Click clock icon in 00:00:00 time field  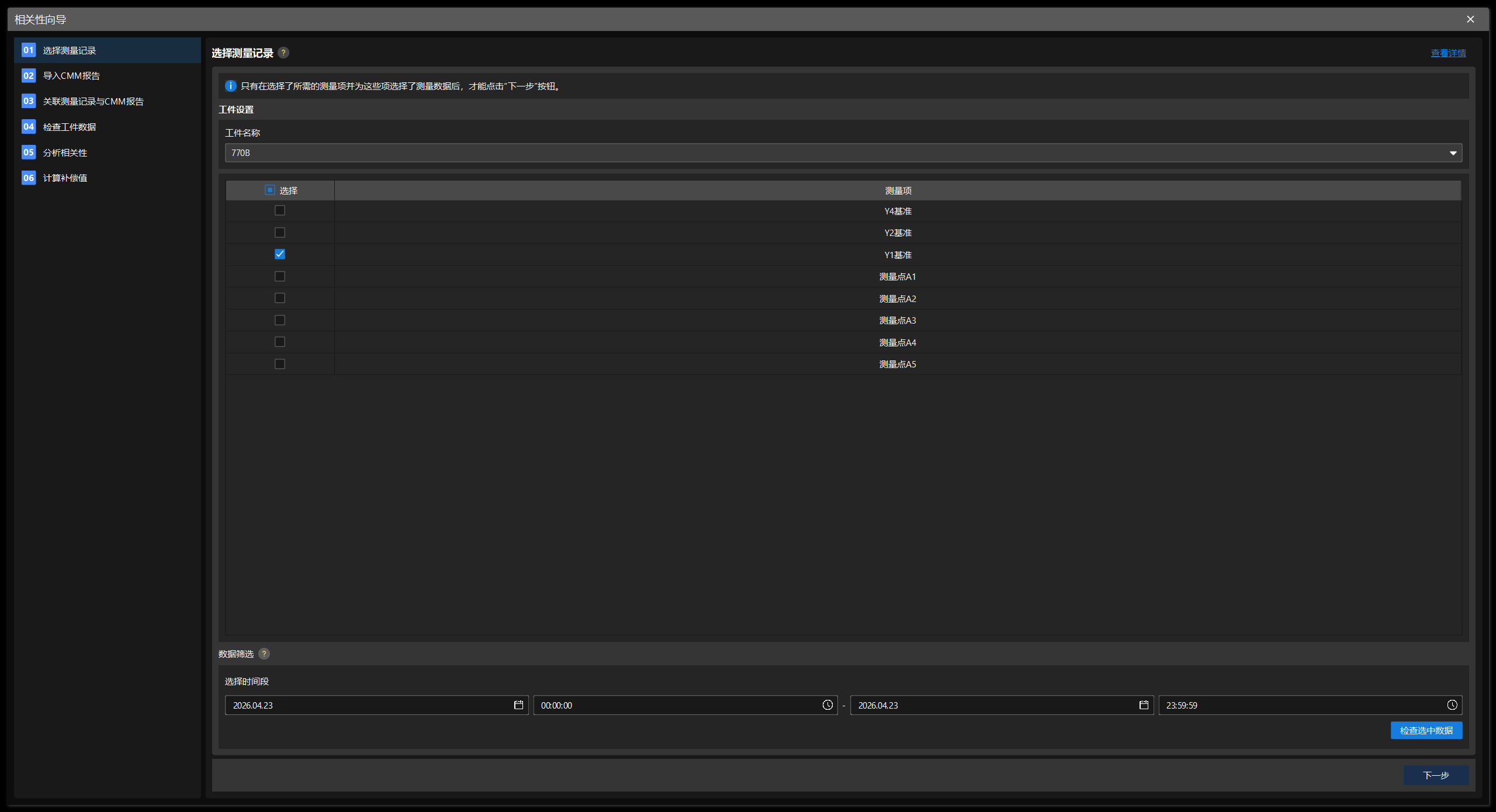tap(827, 705)
